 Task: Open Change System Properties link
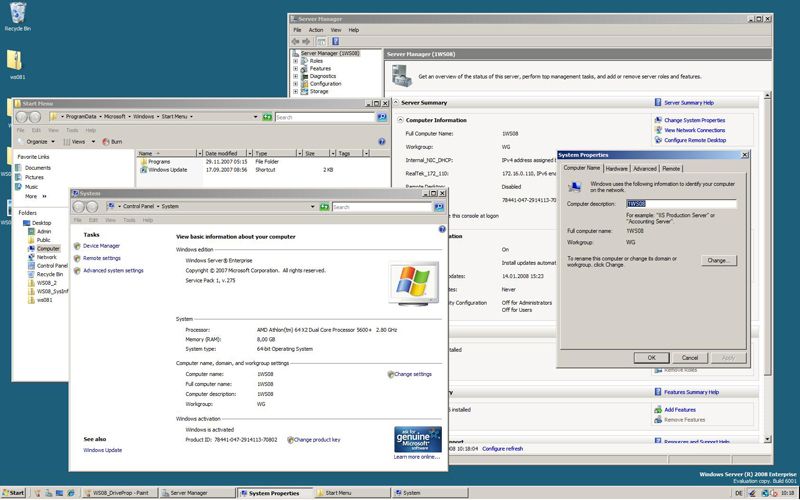click(694, 120)
